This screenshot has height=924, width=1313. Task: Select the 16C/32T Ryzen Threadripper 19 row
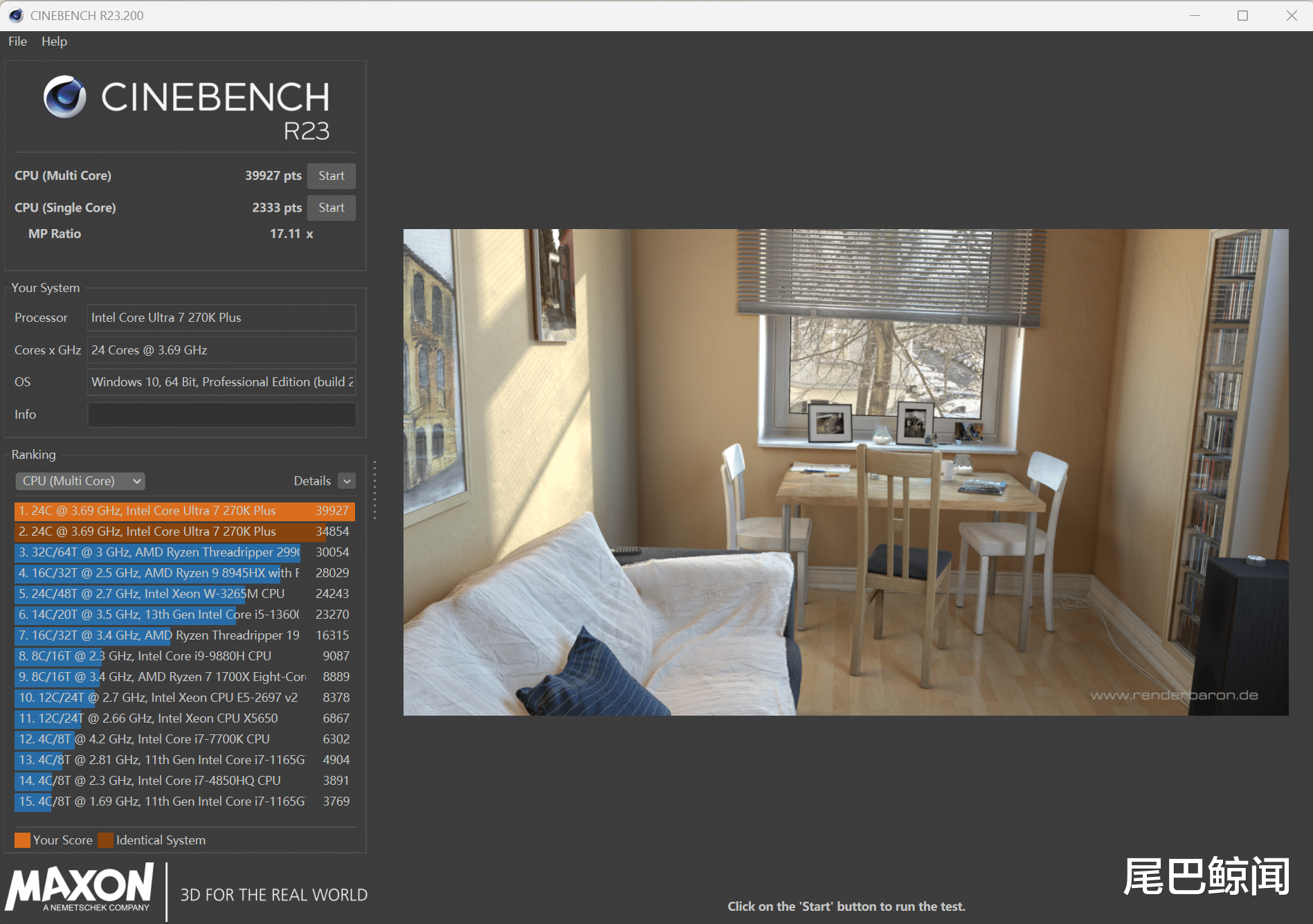[x=185, y=635]
